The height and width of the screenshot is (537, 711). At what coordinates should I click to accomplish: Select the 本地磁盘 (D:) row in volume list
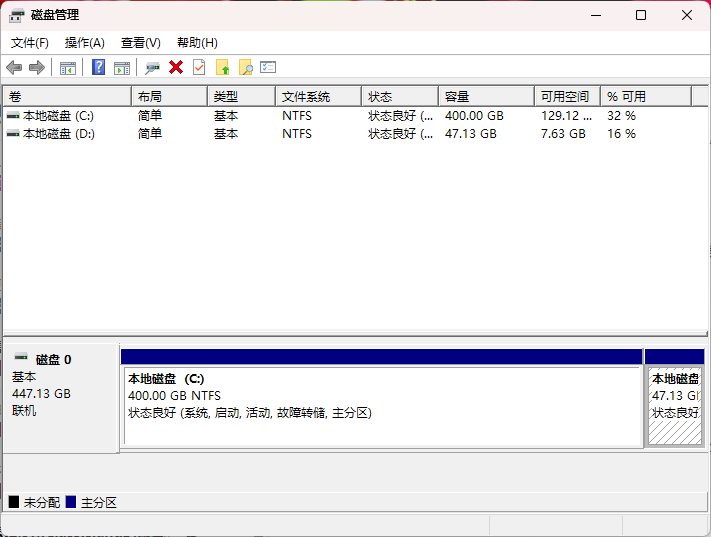click(58, 133)
